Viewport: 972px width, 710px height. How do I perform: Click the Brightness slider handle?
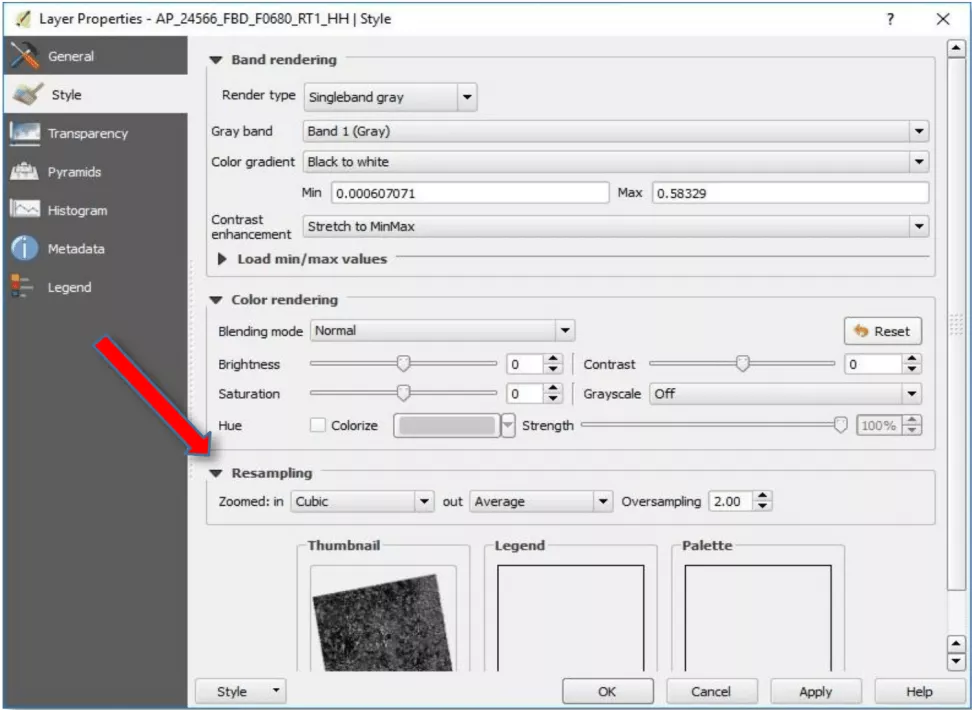404,363
